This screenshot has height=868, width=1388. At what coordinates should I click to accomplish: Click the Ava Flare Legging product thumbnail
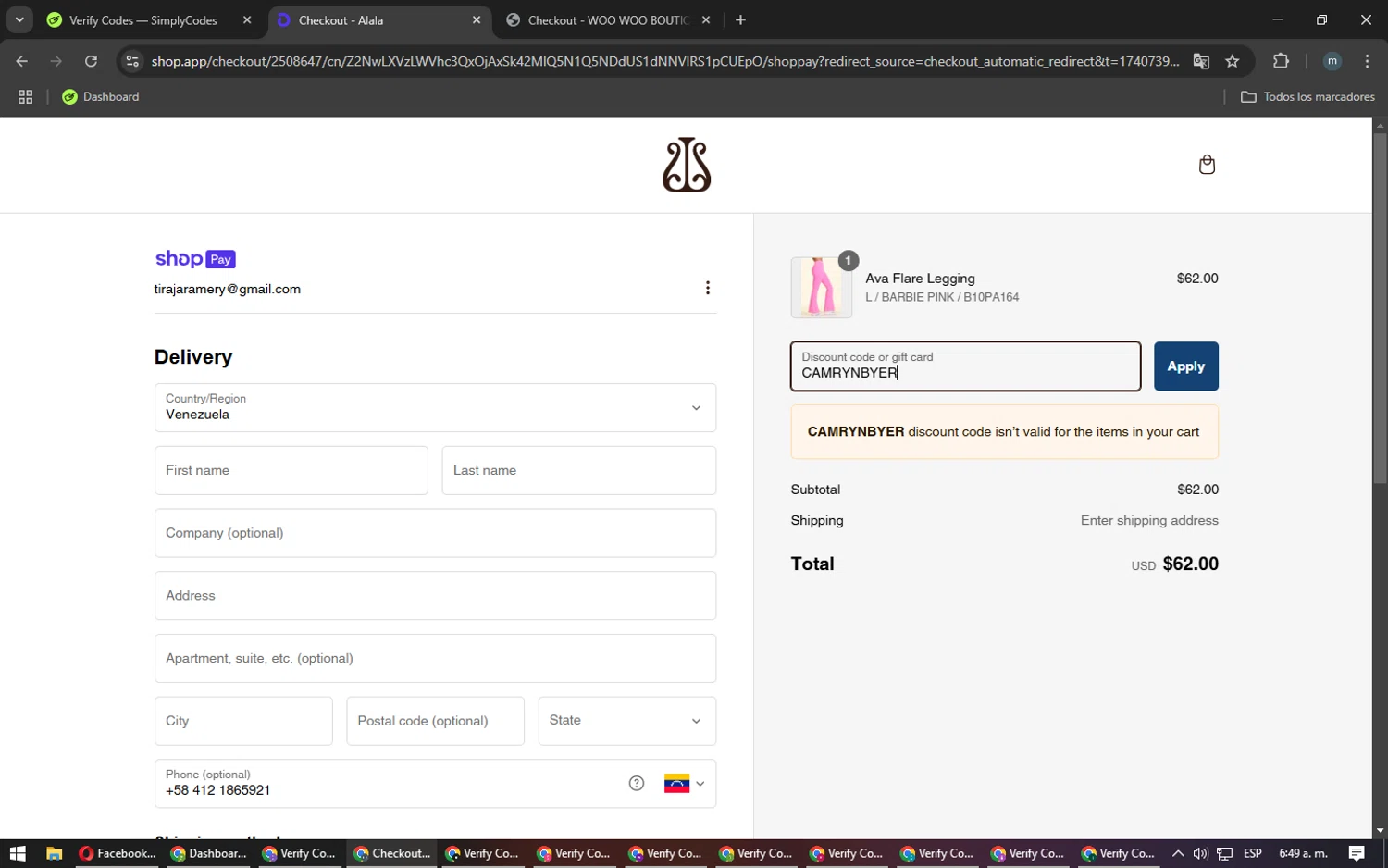coord(822,288)
